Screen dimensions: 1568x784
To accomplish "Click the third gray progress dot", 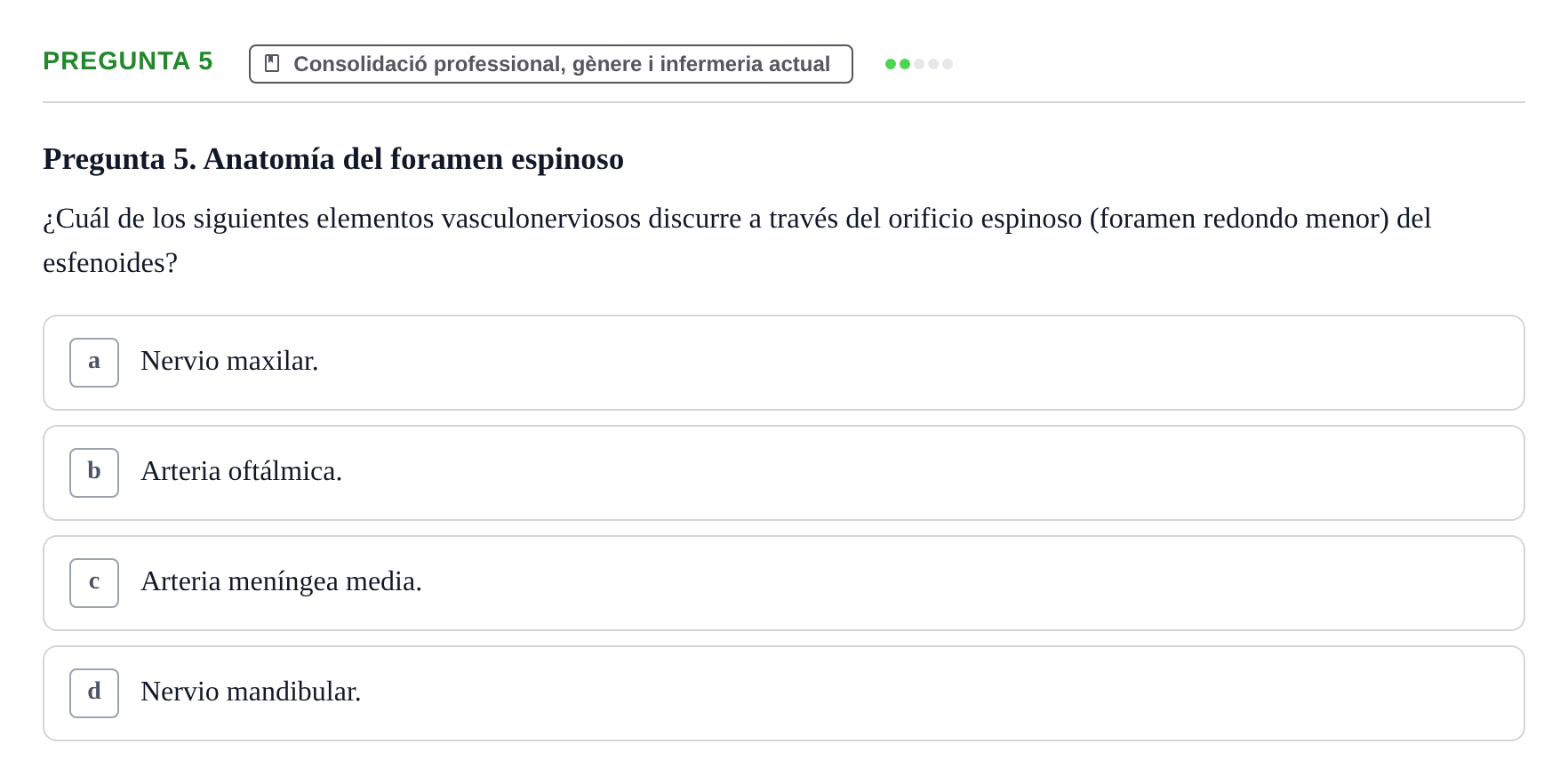I will 919,64.
